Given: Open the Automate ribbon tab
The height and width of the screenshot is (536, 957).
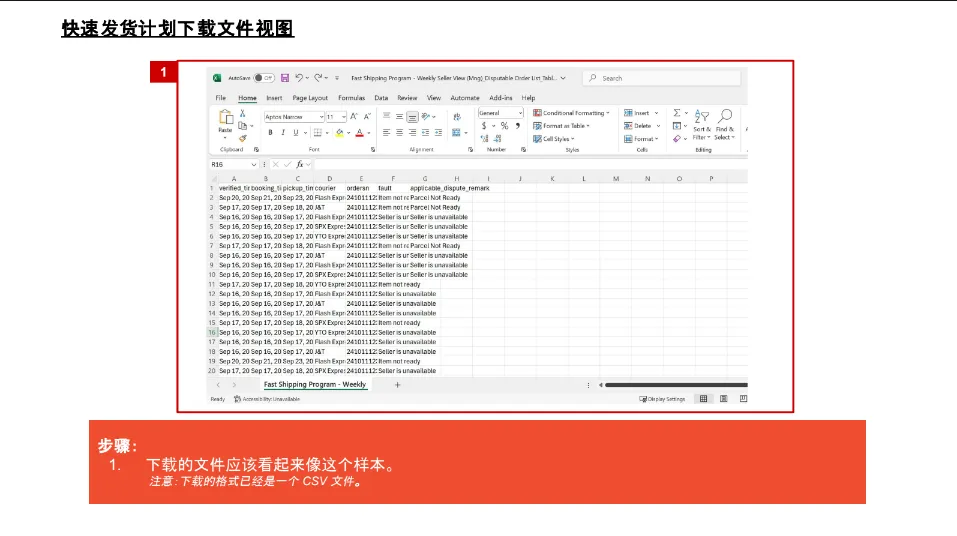Looking at the screenshot, I should 465,98.
